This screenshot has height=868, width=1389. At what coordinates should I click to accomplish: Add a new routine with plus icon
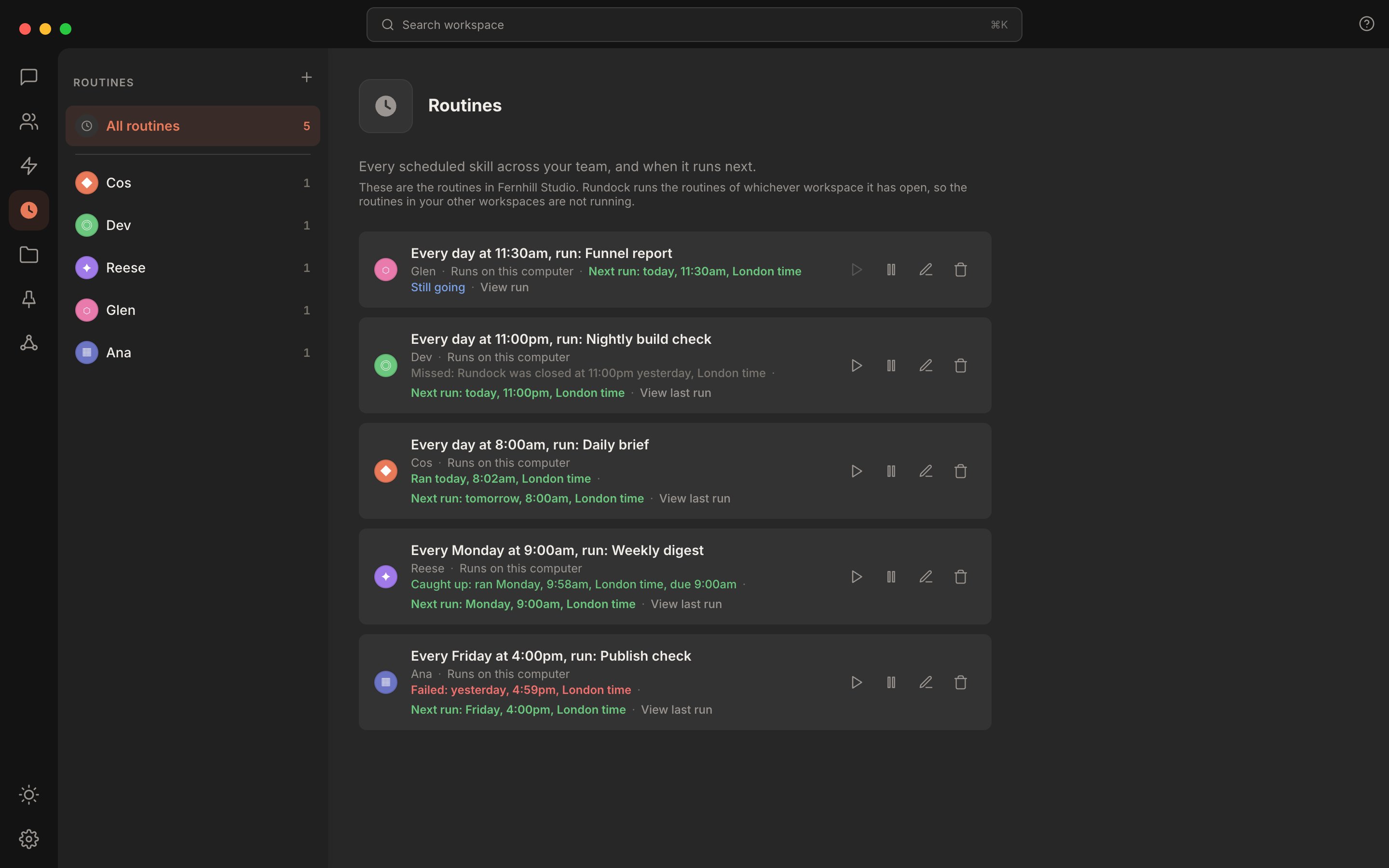[307, 77]
